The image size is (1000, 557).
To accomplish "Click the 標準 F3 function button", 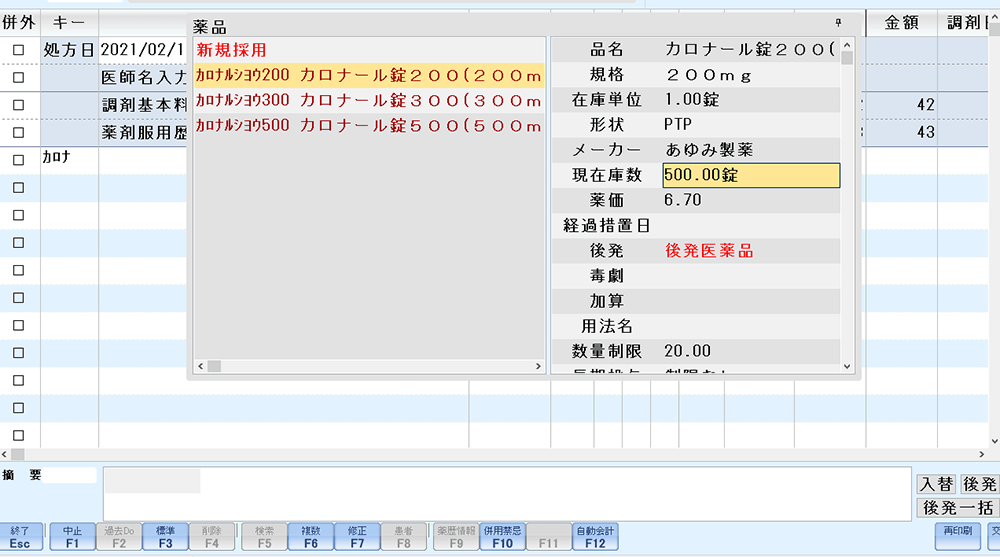I will tap(164, 537).
